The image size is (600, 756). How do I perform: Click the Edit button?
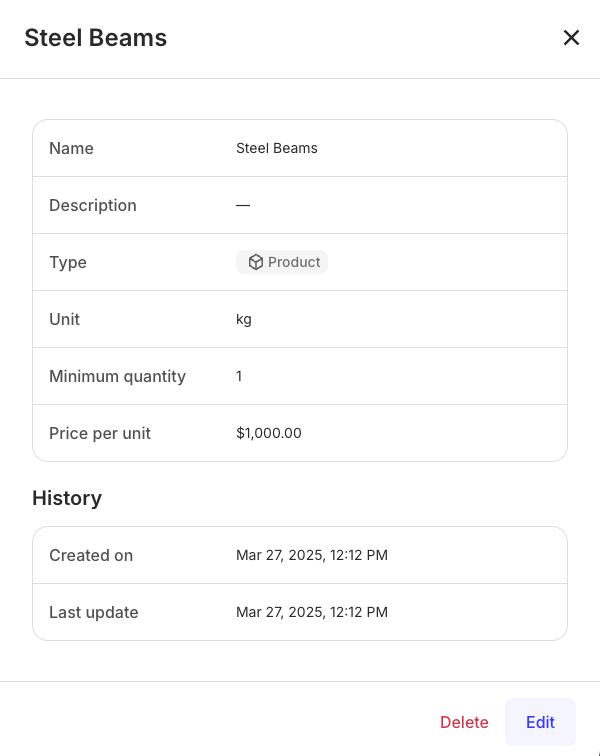(540, 722)
